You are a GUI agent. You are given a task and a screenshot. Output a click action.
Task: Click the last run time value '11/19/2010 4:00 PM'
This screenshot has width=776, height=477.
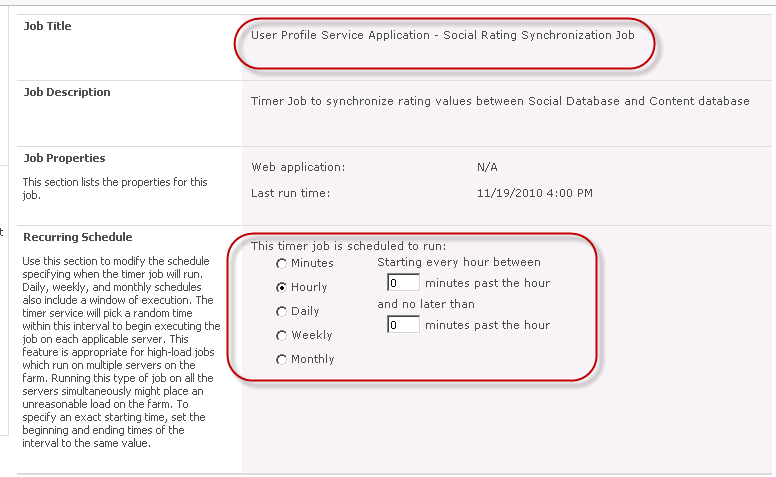[x=534, y=193]
